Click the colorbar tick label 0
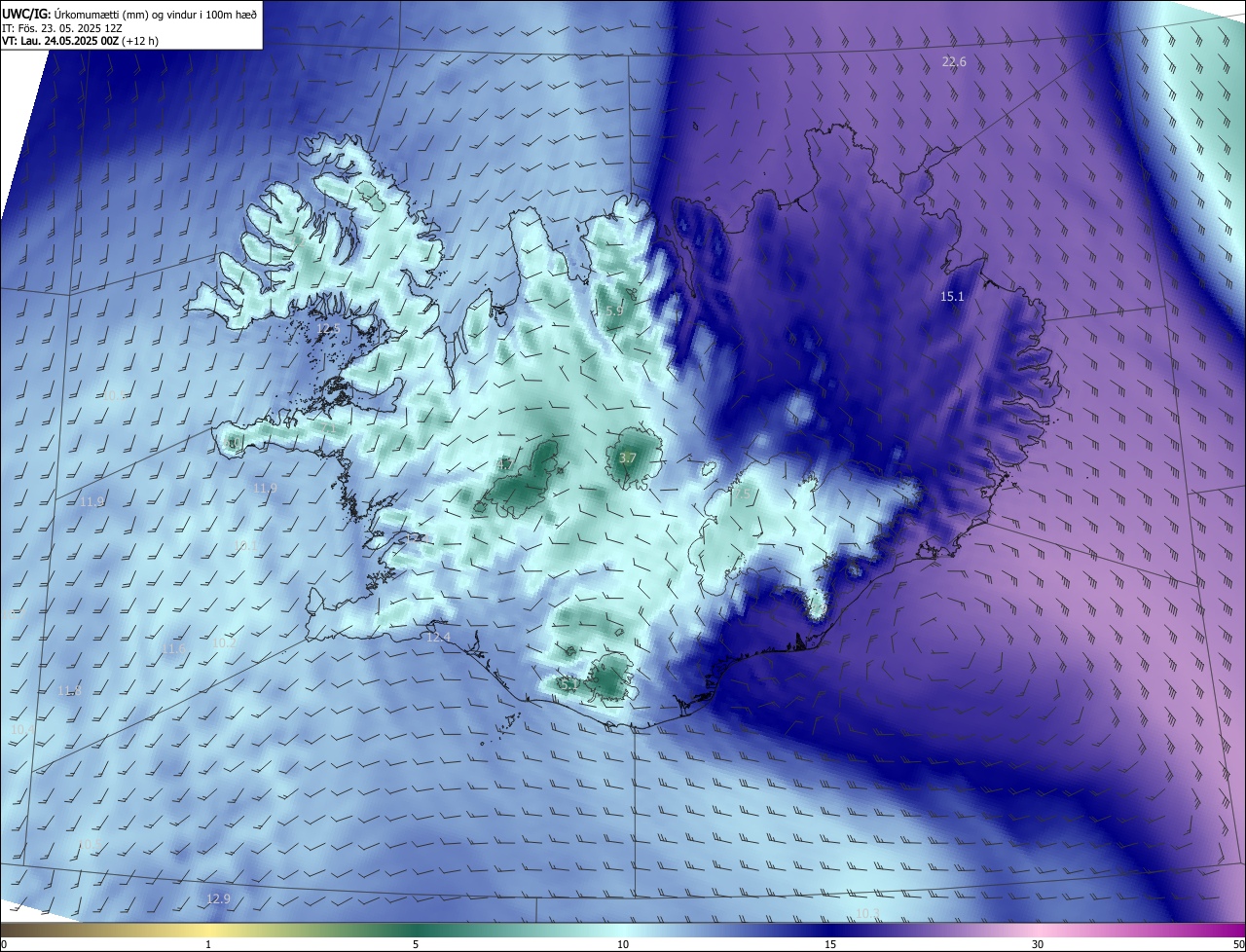Screen dimensions: 1246x952 tap(3, 944)
